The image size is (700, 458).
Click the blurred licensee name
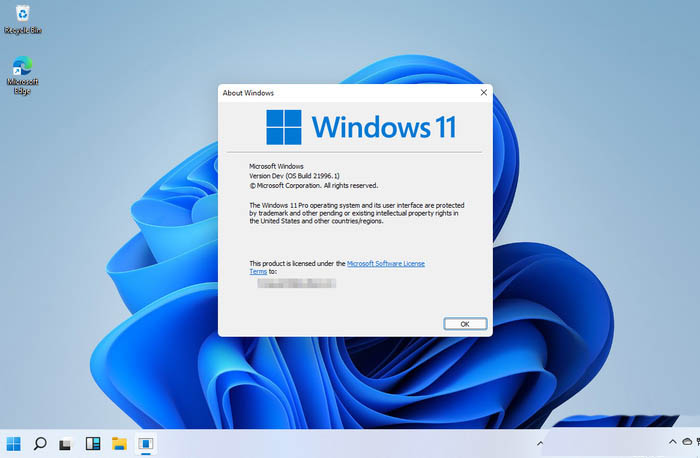(x=296, y=284)
